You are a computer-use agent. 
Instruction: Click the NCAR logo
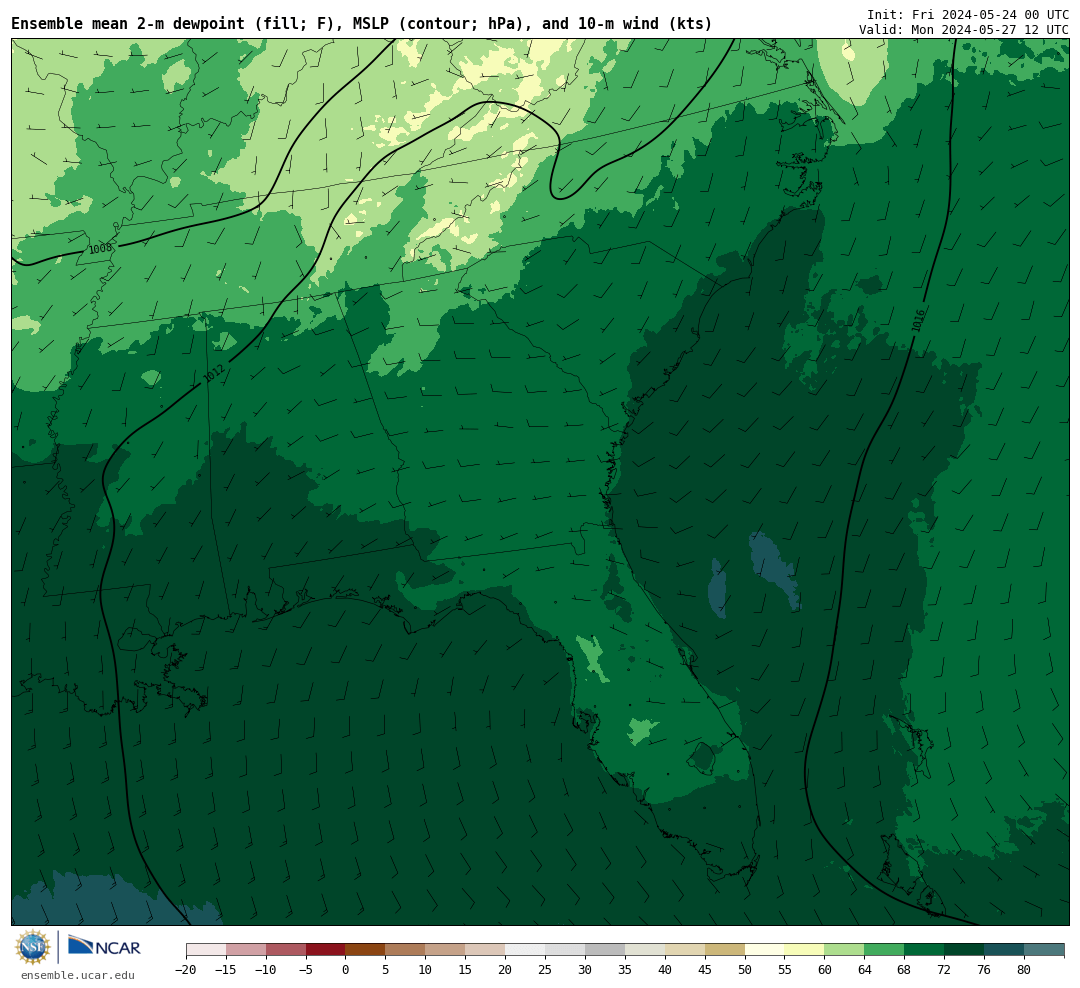(x=105, y=946)
